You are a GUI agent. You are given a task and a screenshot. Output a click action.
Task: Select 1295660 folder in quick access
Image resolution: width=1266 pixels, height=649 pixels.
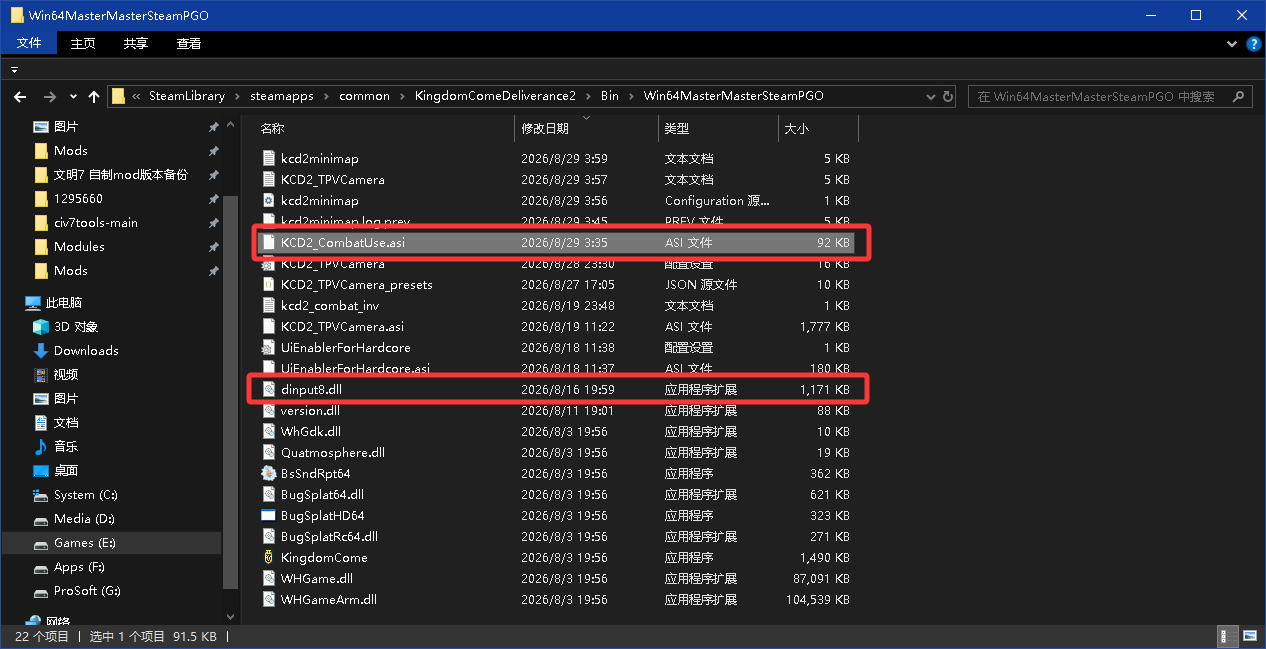pos(78,198)
